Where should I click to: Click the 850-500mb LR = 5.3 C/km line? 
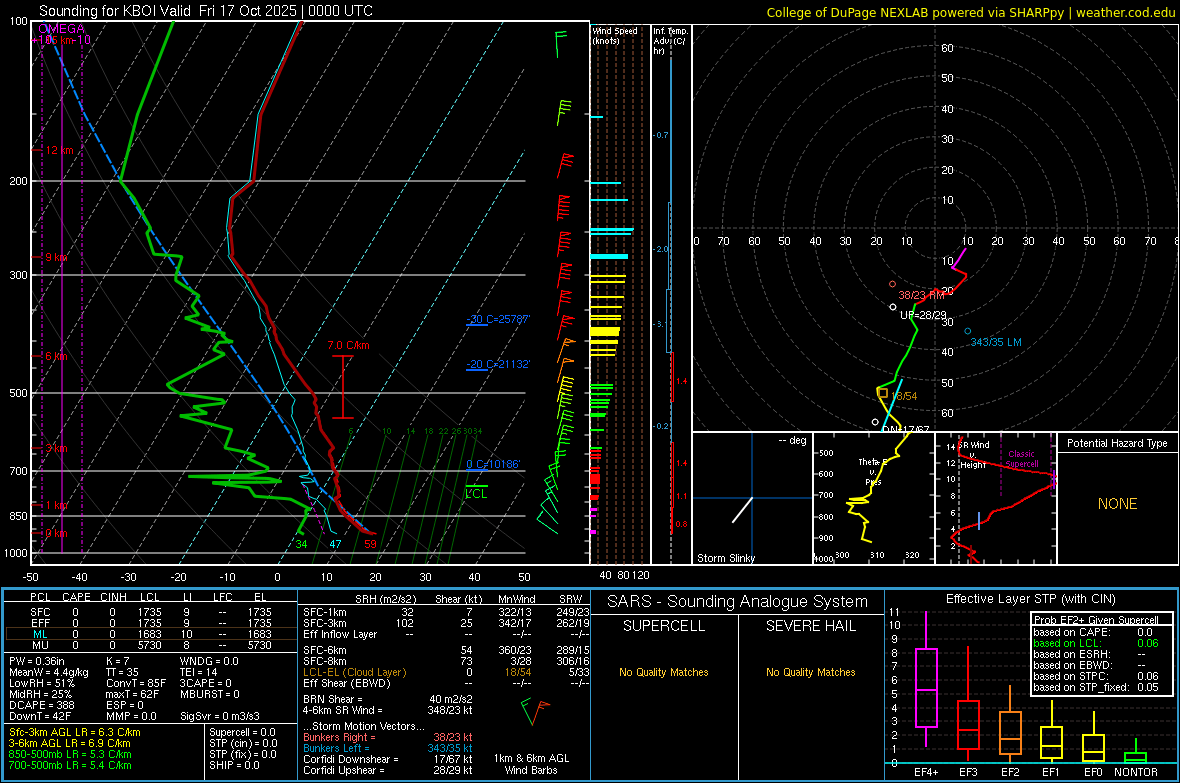[69, 754]
